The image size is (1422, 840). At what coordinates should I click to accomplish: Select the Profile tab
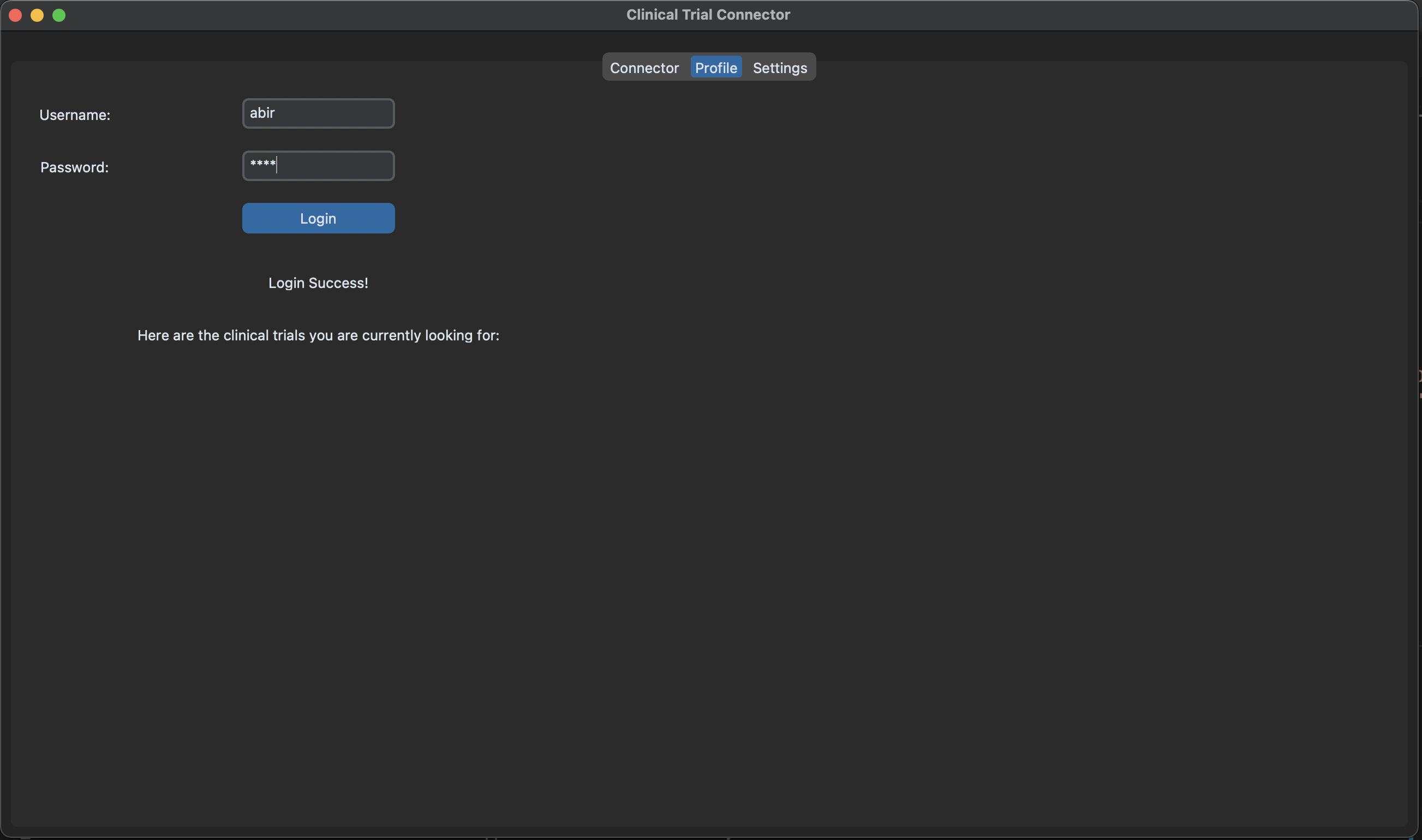715,68
